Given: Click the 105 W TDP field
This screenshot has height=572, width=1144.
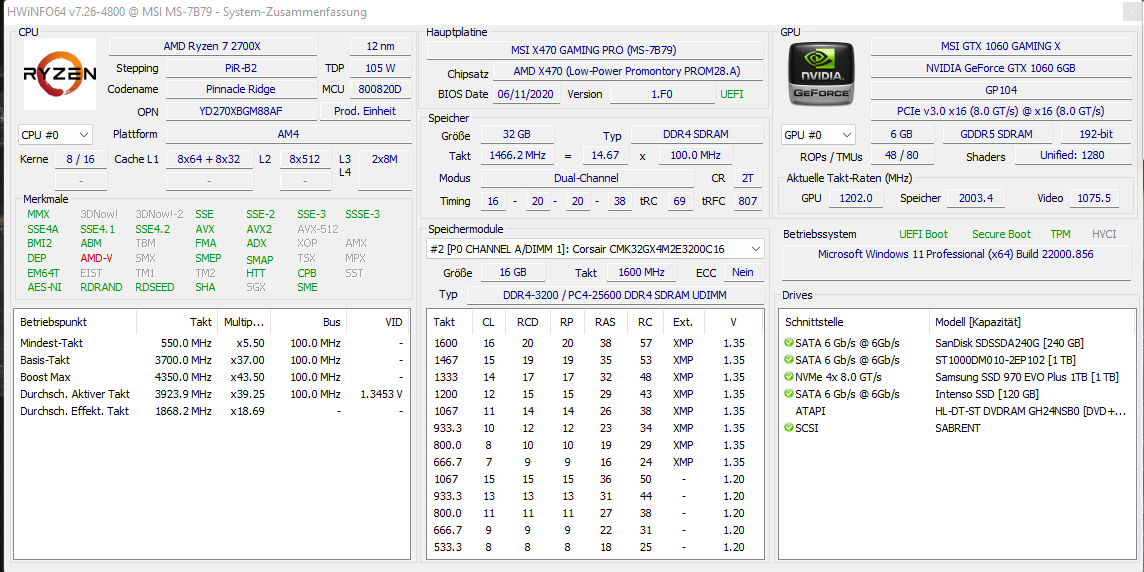Looking at the screenshot, I should click(x=381, y=68).
